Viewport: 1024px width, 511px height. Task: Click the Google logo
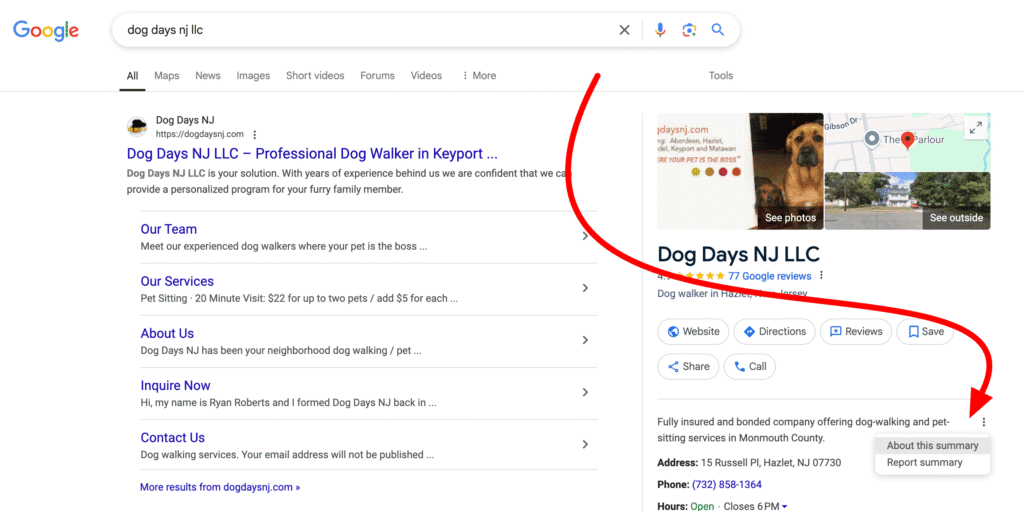pos(46,30)
